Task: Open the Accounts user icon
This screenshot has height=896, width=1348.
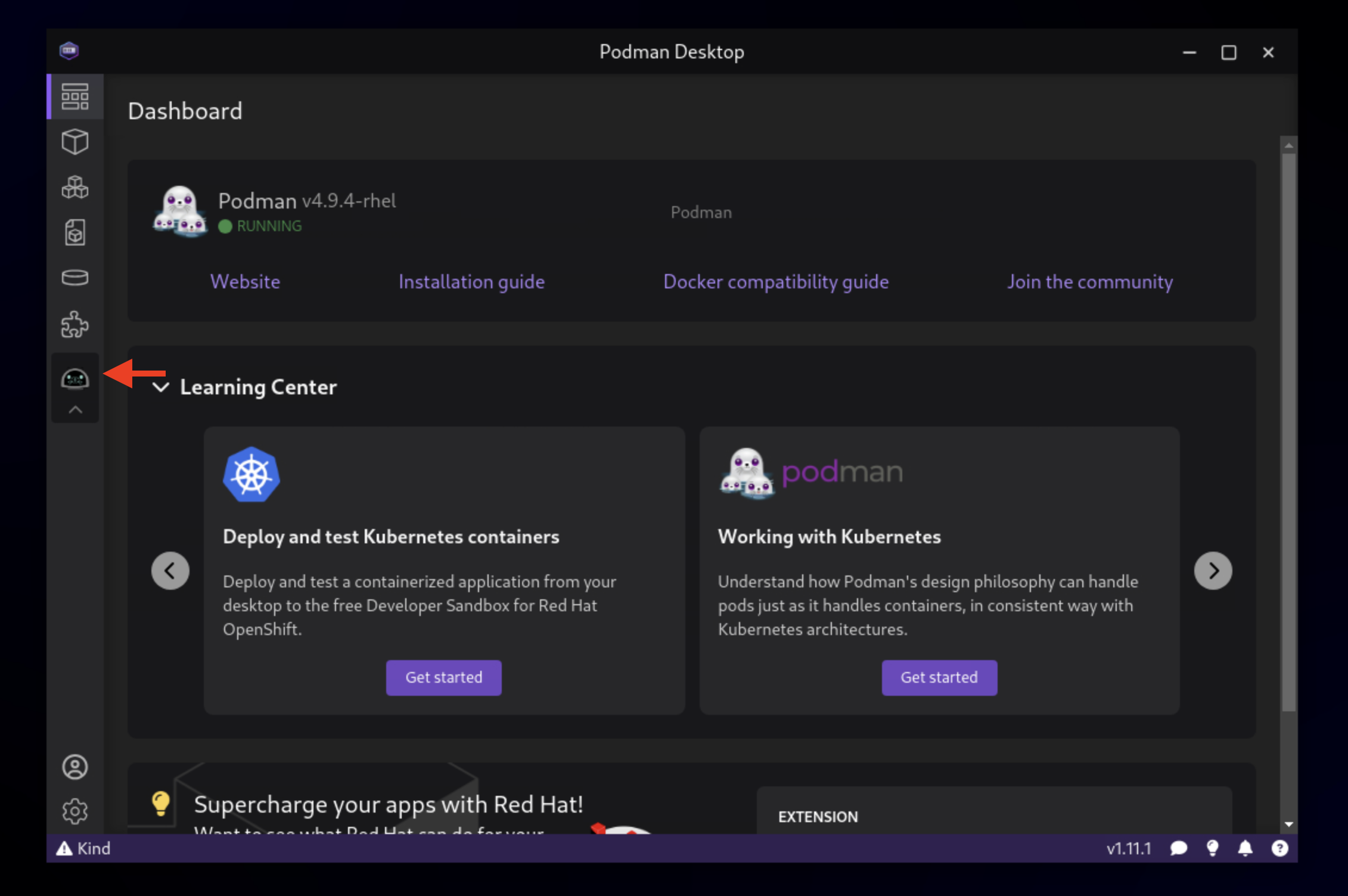Action: coord(75,767)
